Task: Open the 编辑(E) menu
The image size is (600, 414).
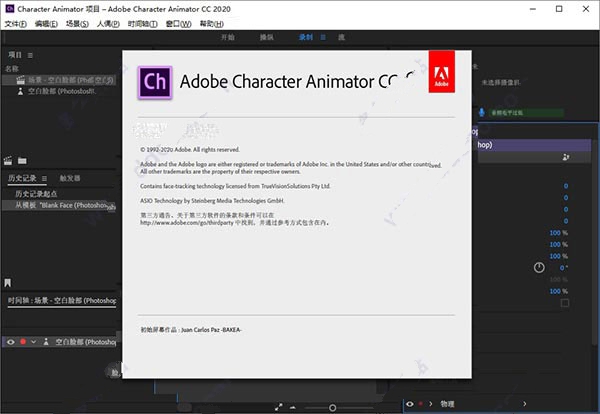Action: coord(46,24)
